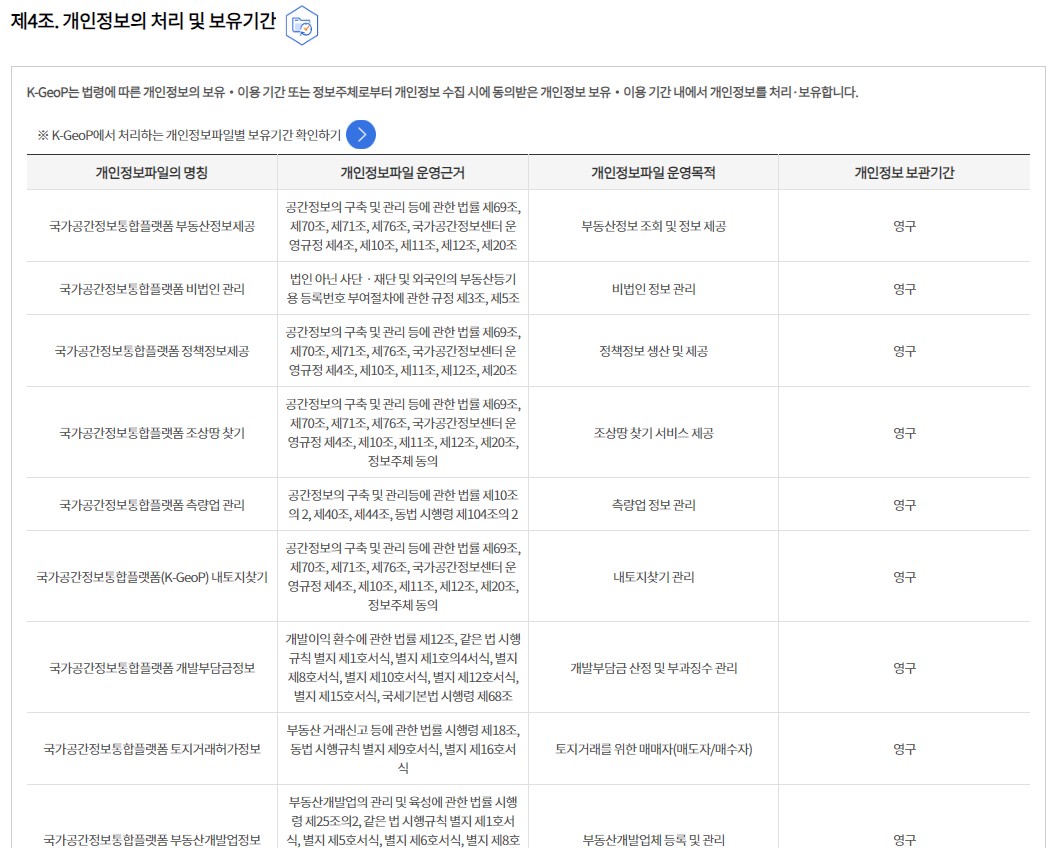Click 영구 in the 측량업 관리 row

(x=904, y=506)
